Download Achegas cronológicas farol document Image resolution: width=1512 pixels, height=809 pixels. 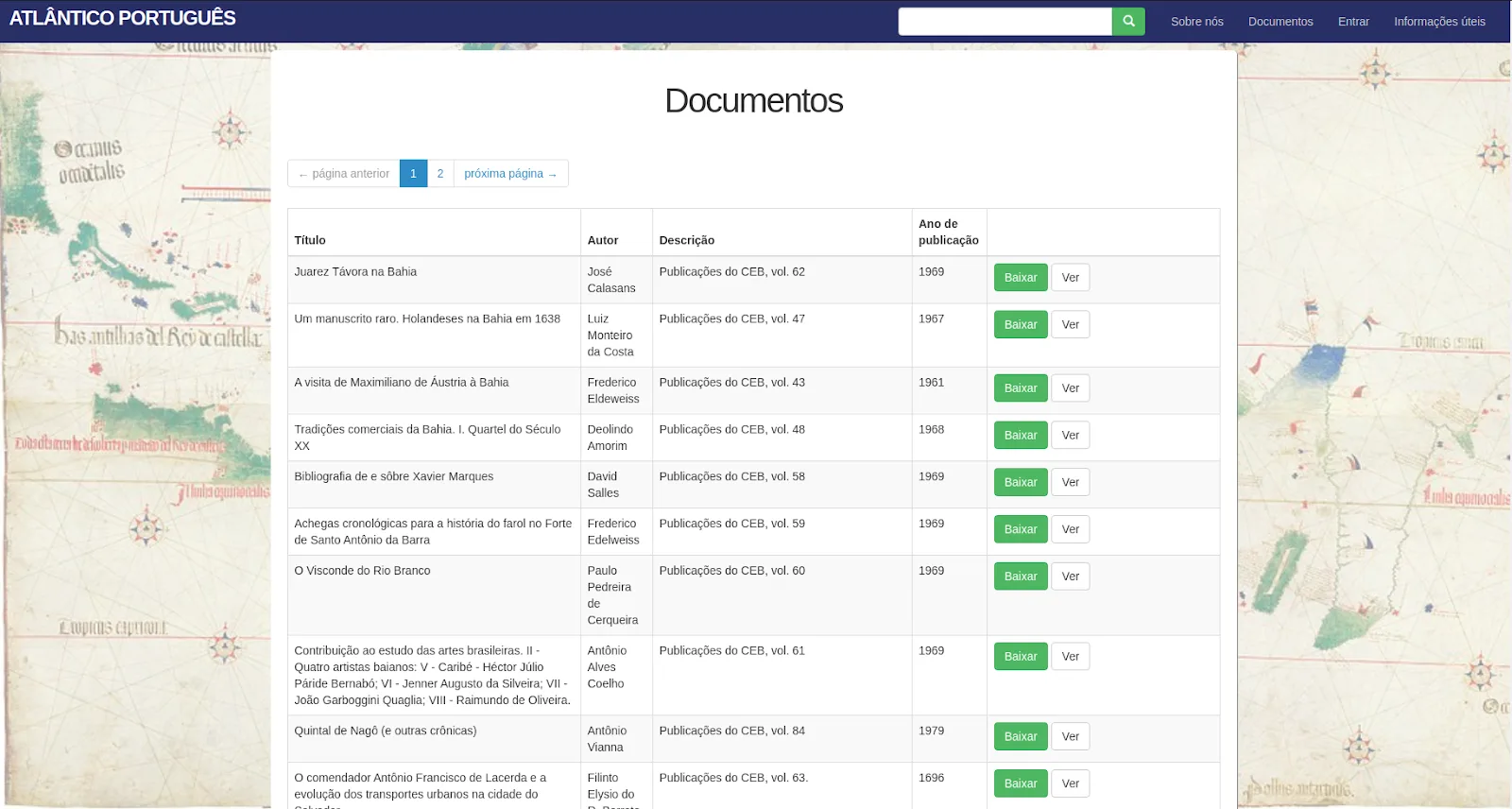(1021, 529)
